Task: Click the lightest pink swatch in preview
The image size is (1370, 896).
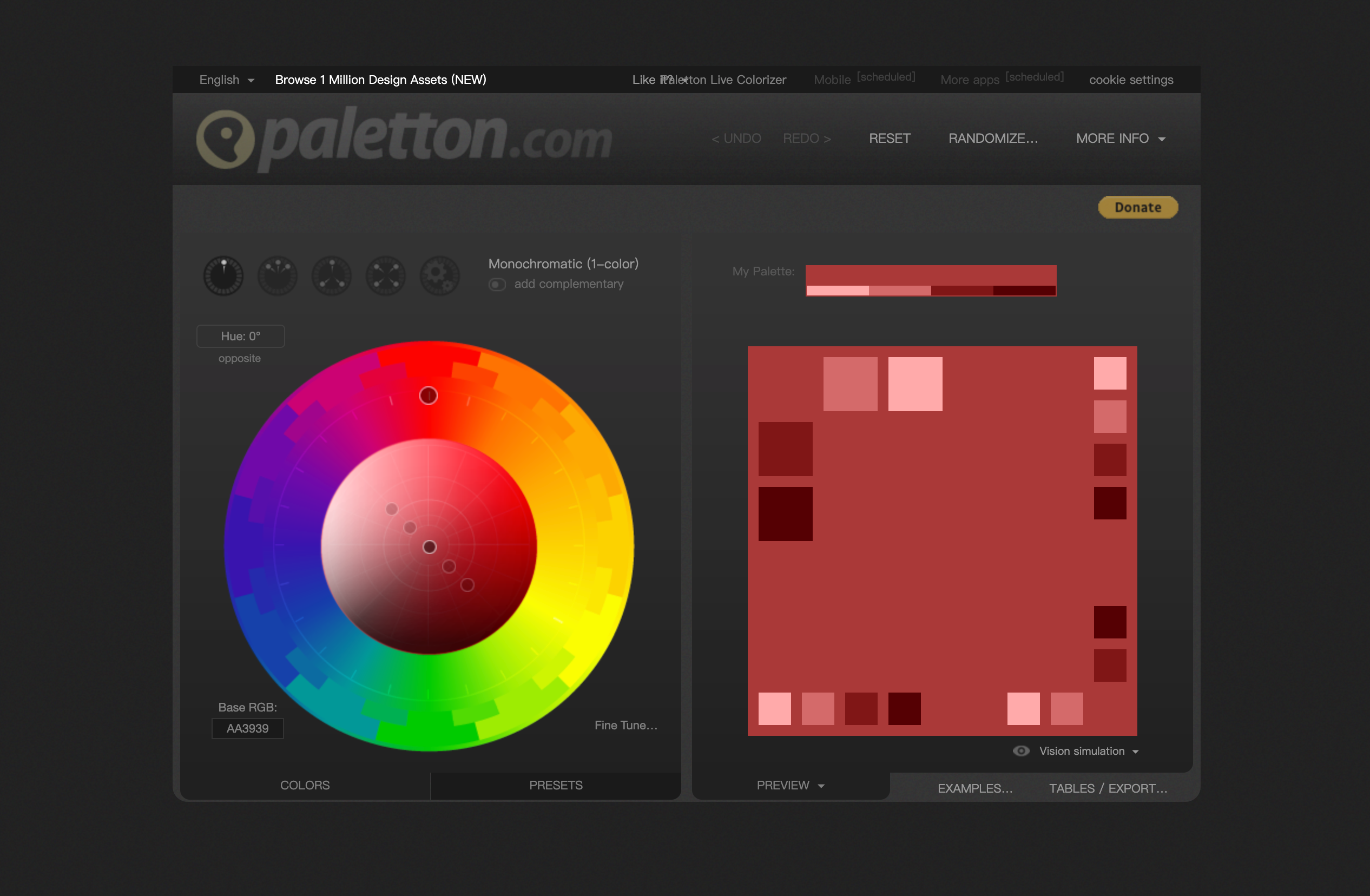Action: tap(914, 384)
